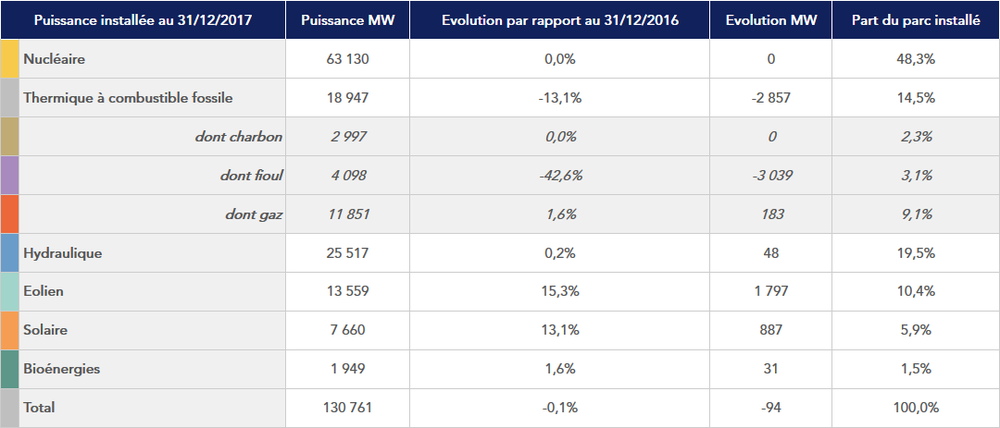Click the mint green Eolien color swatch
This screenshot has width=1000, height=428.
[9, 291]
